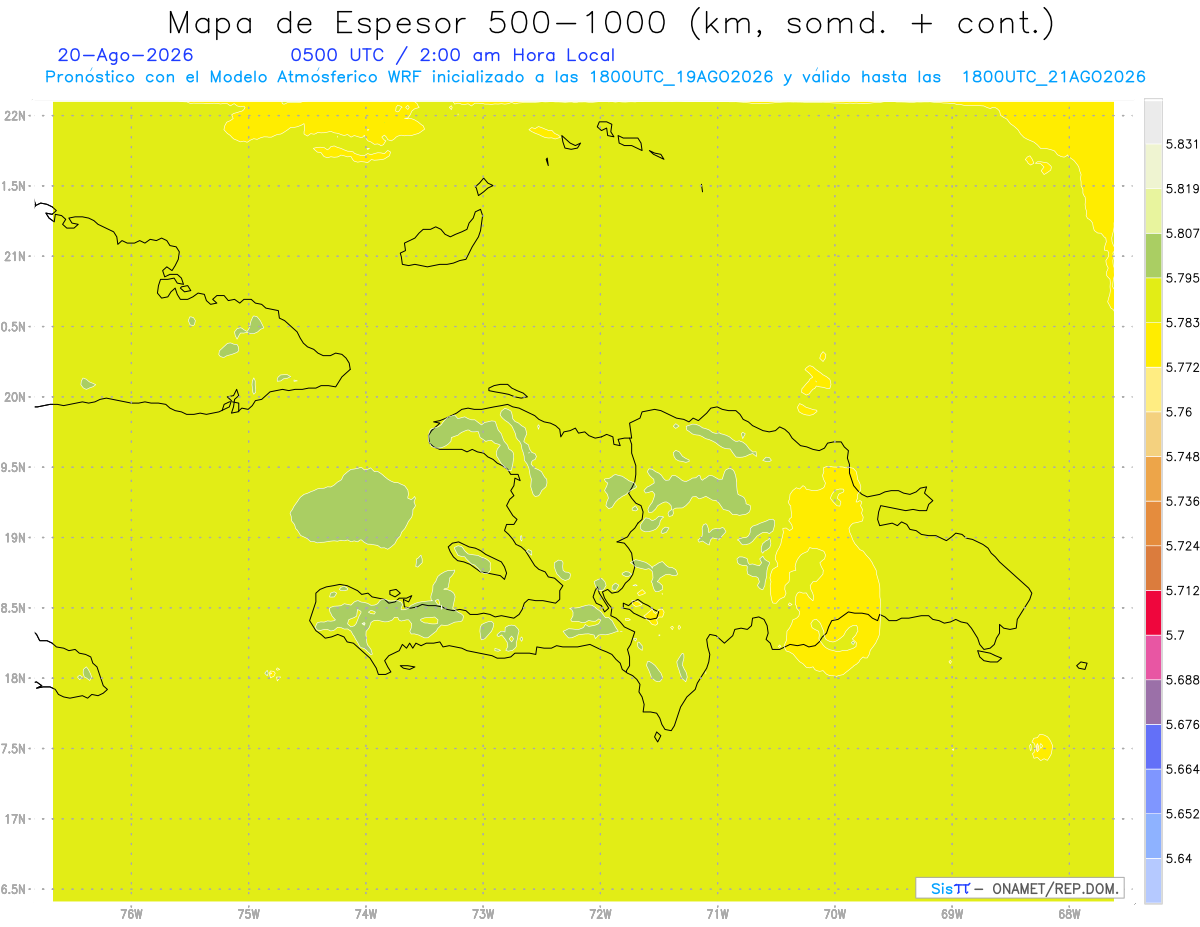Click the '75W' longitude label
Viewport: 1200px width, 927px height.
[249, 913]
